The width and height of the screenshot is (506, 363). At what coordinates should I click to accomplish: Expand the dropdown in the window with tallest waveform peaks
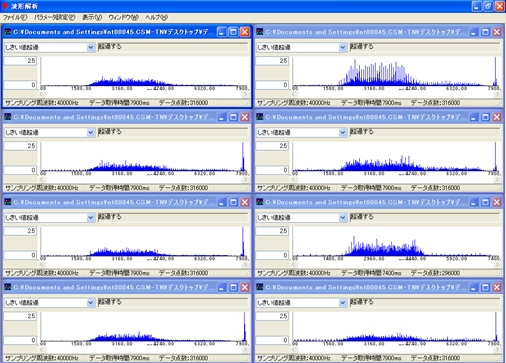point(342,47)
